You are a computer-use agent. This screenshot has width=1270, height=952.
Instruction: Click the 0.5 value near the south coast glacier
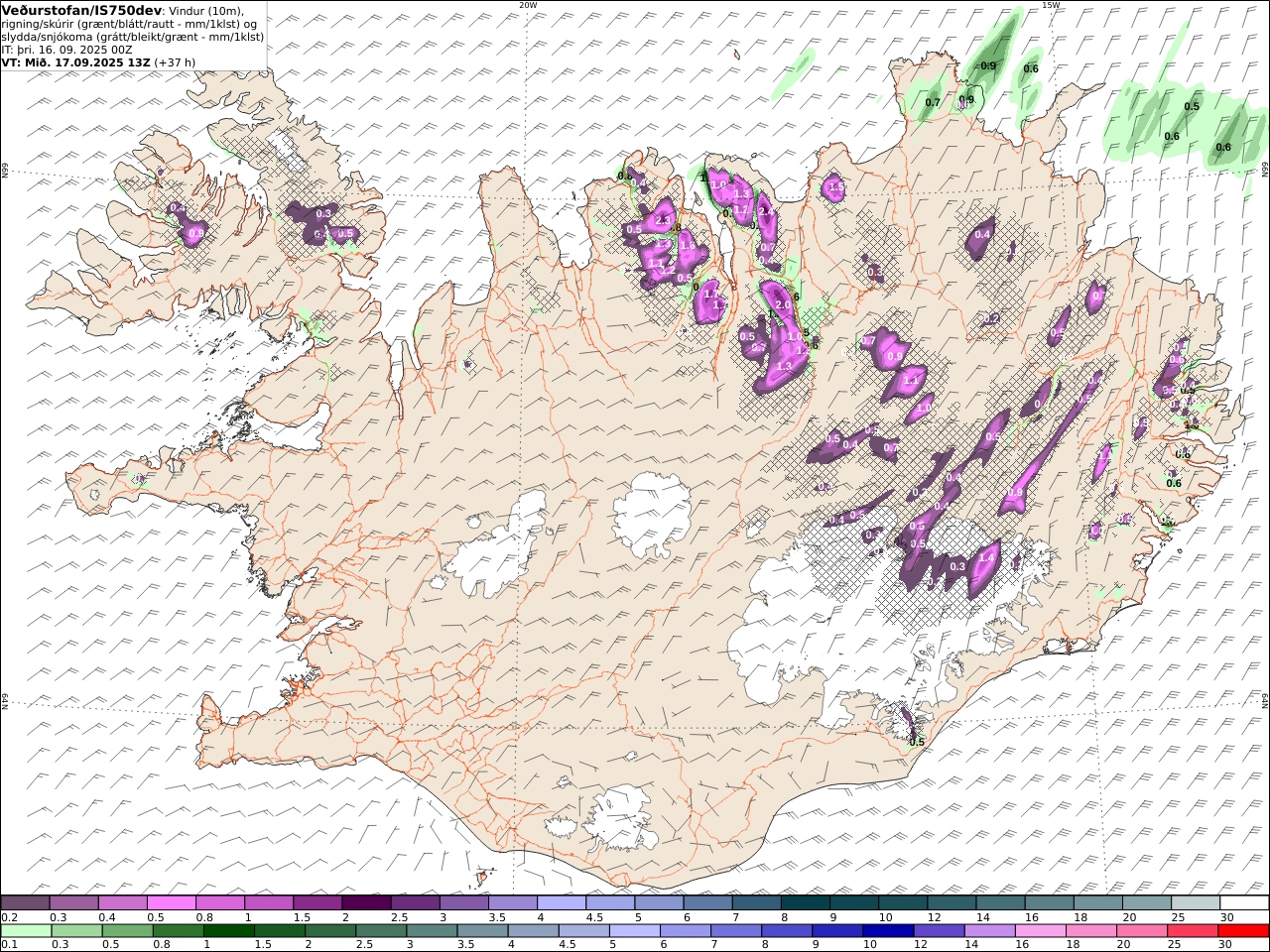pos(917,742)
